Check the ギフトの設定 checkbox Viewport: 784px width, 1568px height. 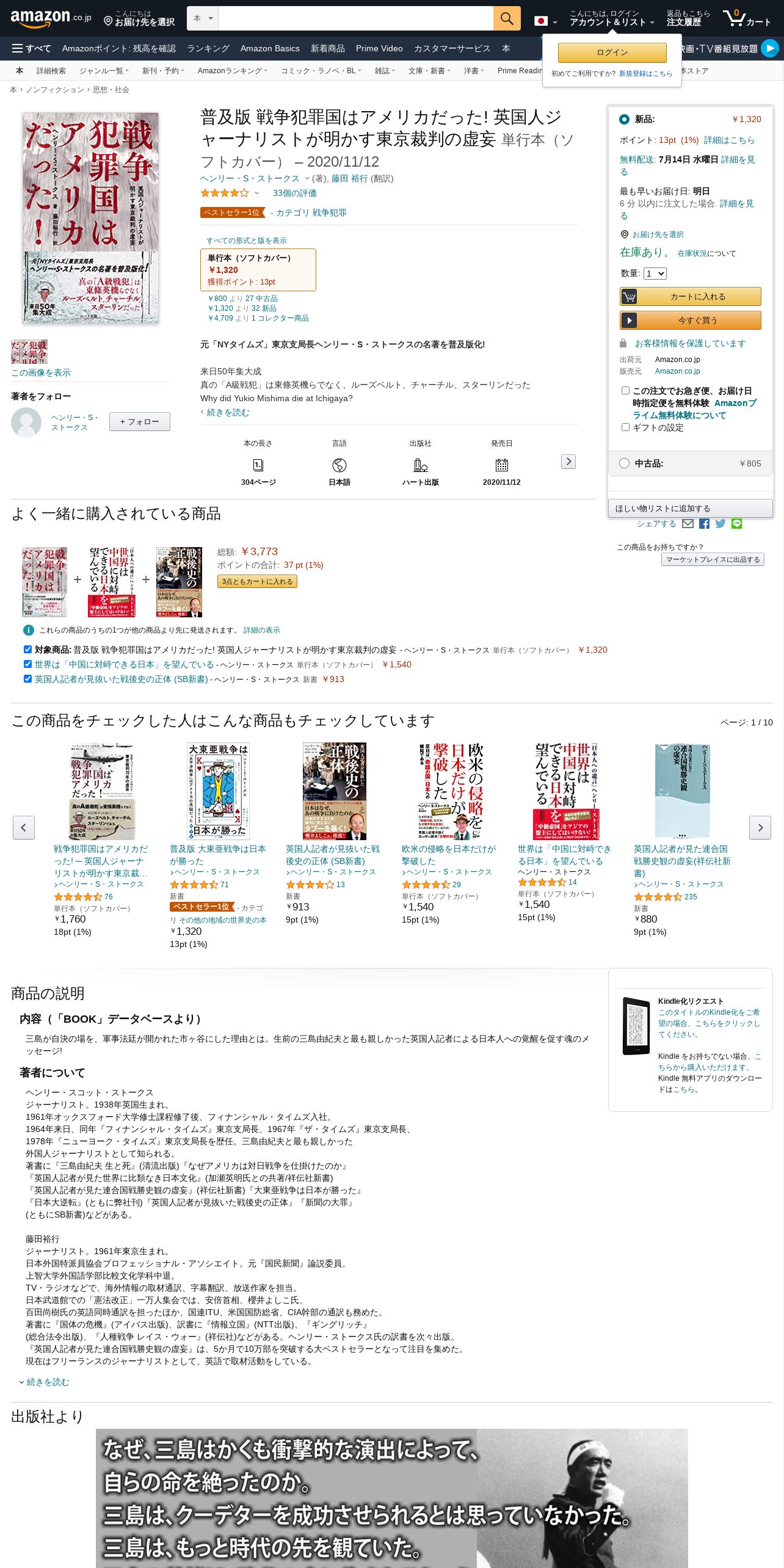coord(625,427)
